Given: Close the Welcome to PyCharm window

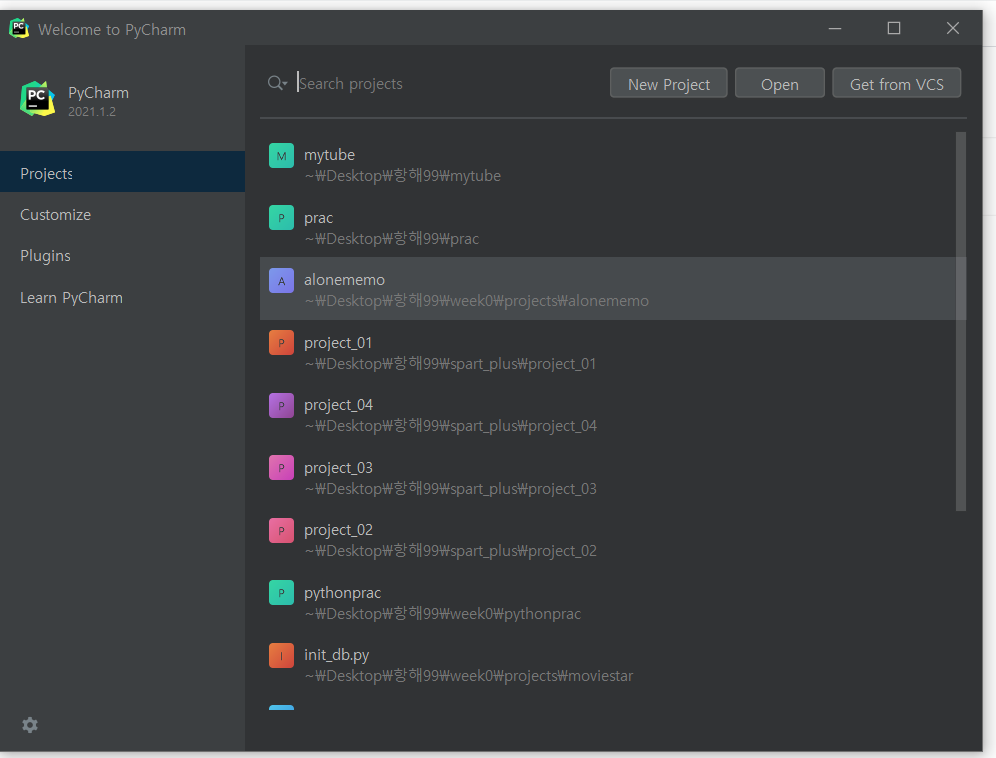Looking at the screenshot, I should [953, 28].
